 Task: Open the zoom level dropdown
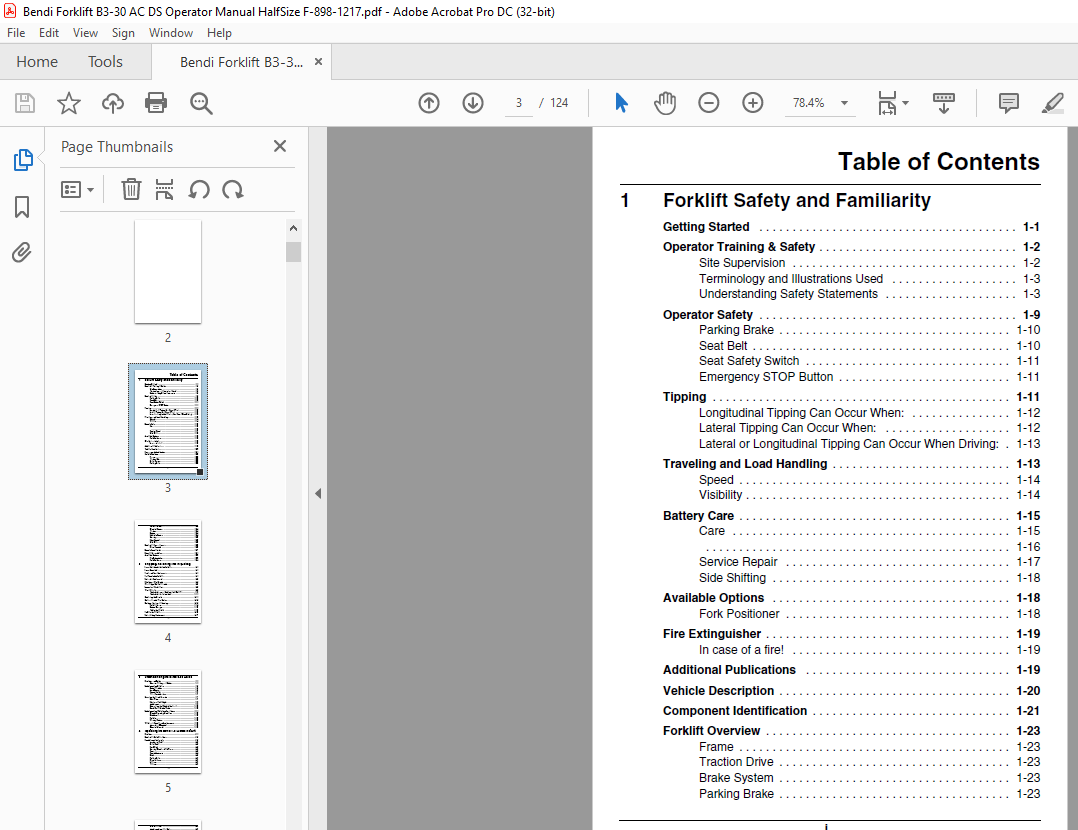844,103
